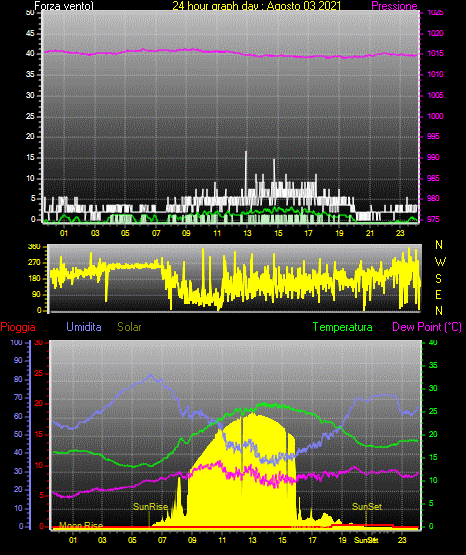466x555 pixels.
Task: Click the 1015 pressure scale value
Action: click(435, 53)
